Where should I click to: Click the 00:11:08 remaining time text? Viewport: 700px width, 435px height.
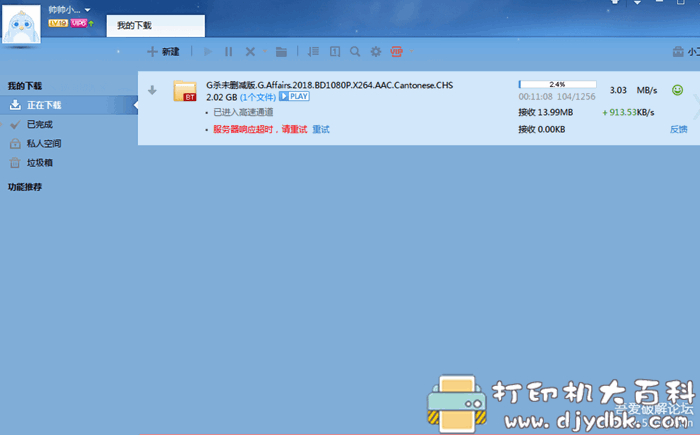pos(535,96)
